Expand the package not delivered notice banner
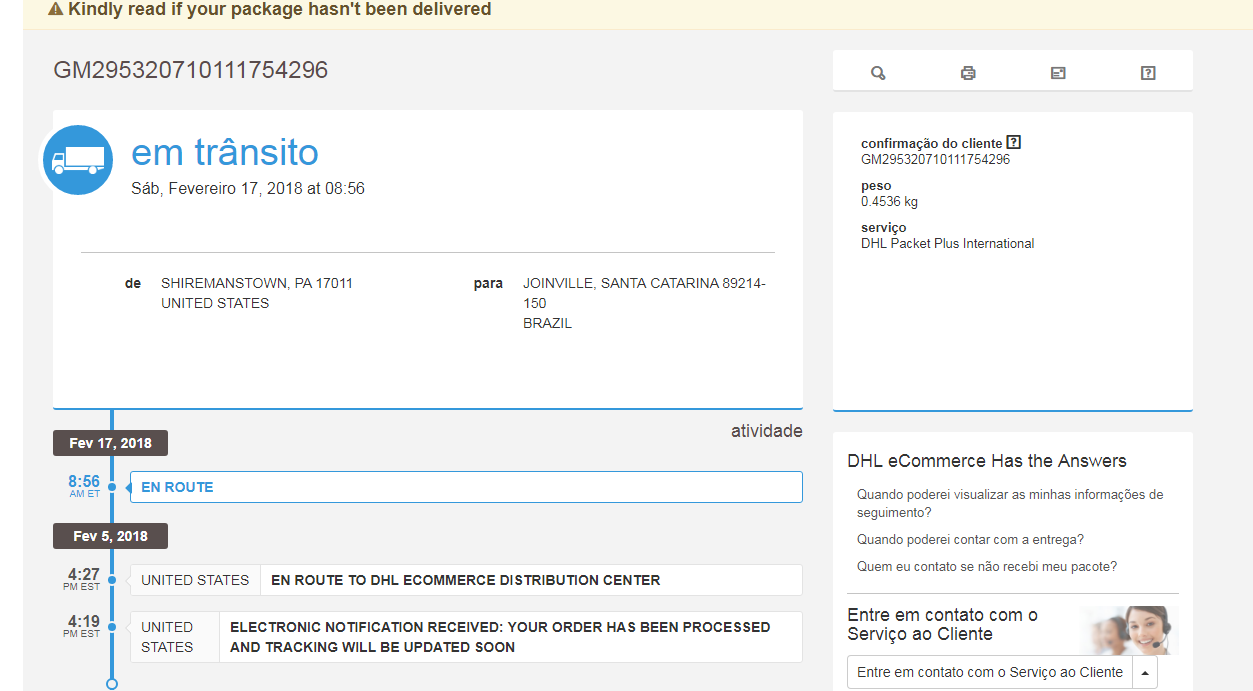 (280, 10)
